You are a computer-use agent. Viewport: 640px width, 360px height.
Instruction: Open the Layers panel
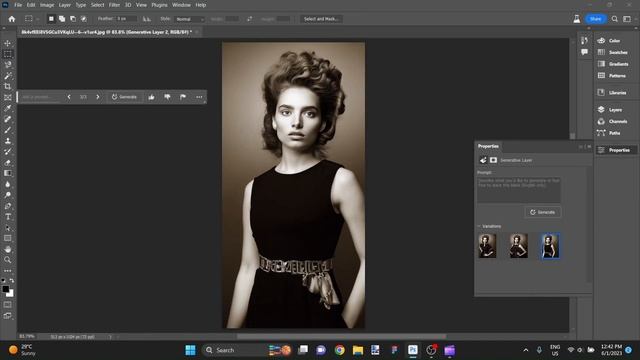coord(615,110)
